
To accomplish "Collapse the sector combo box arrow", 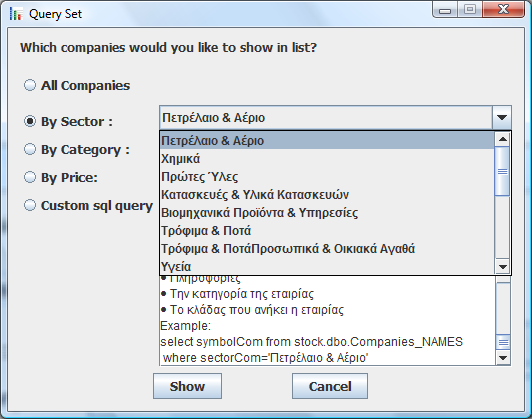I will (x=501, y=118).
